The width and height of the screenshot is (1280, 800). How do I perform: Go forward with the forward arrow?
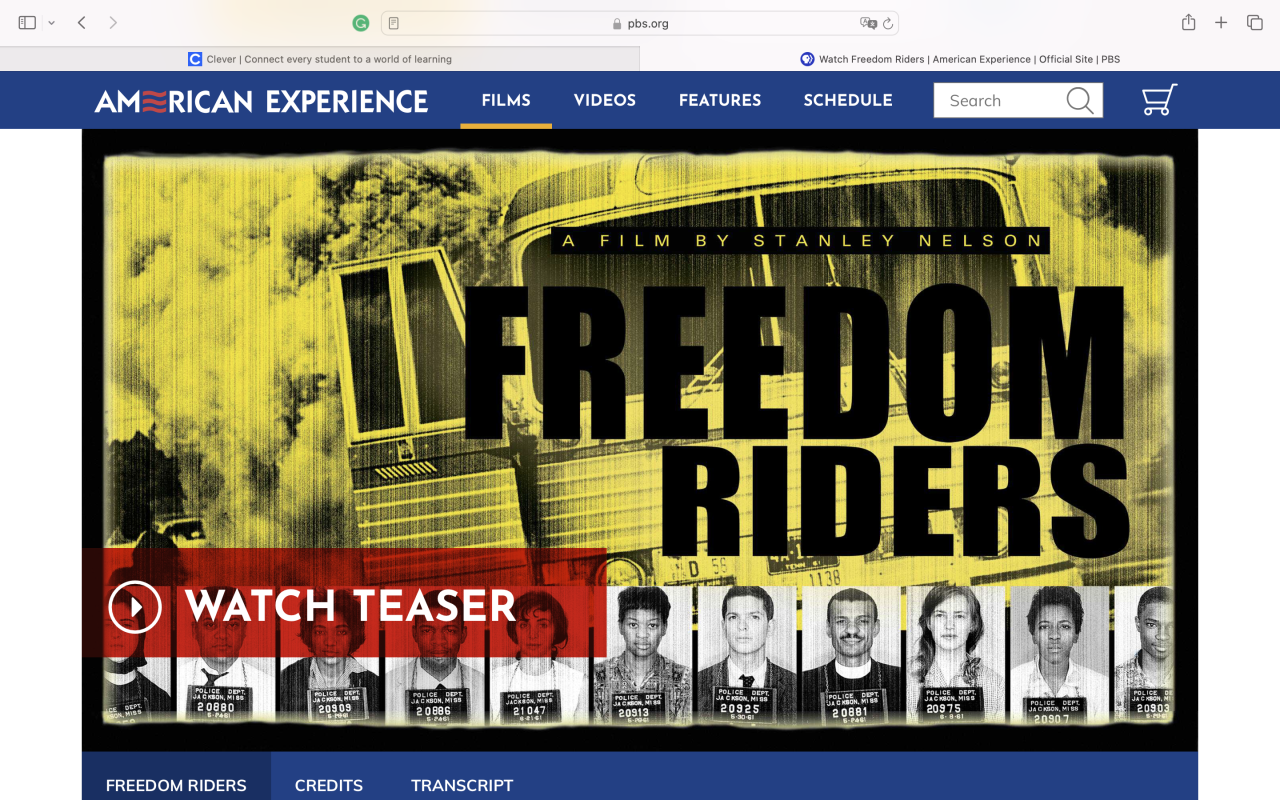pyautogui.click(x=113, y=22)
